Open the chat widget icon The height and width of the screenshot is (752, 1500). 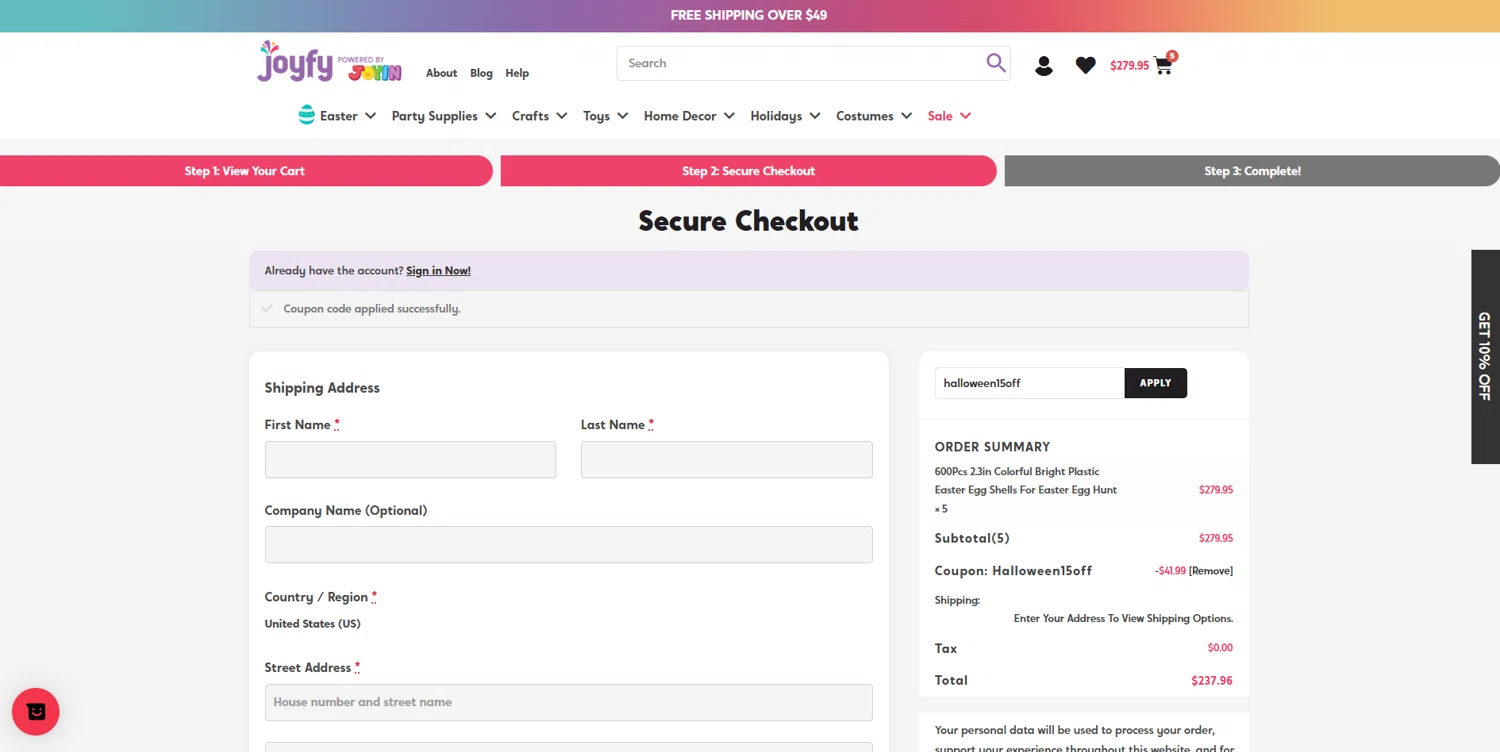pyautogui.click(x=36, y=712)
